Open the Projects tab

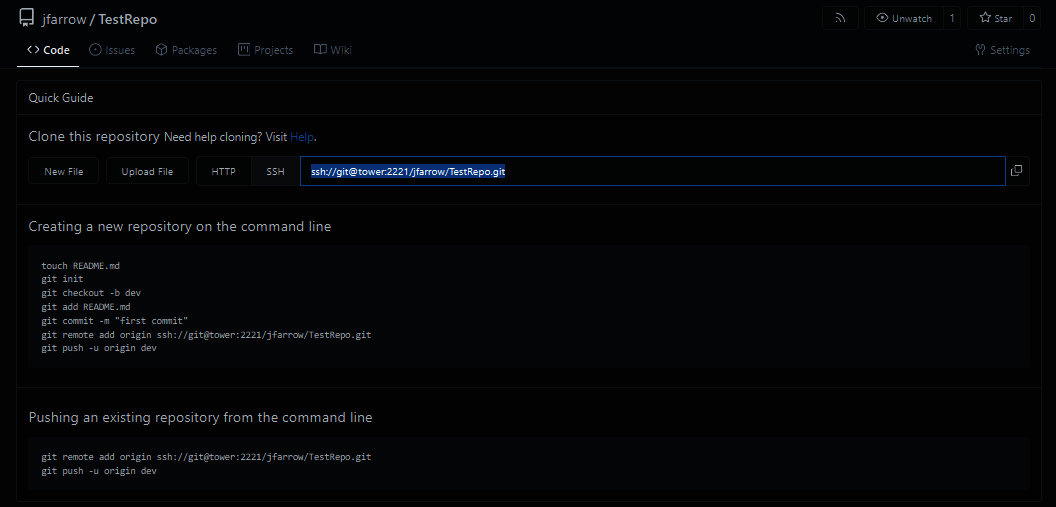click(x=265, y=50)
